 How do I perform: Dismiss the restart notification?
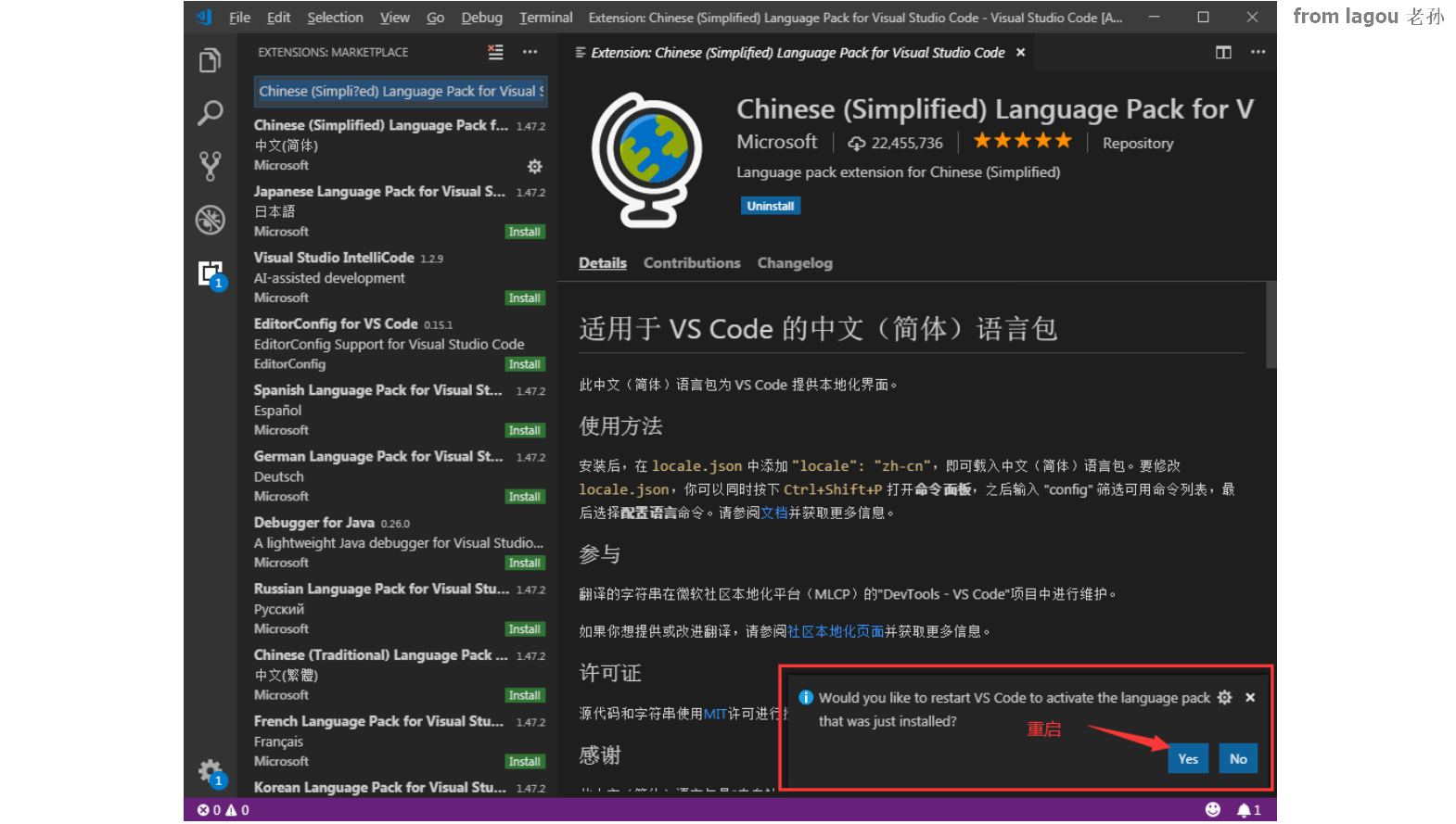tap(1250, 697)
